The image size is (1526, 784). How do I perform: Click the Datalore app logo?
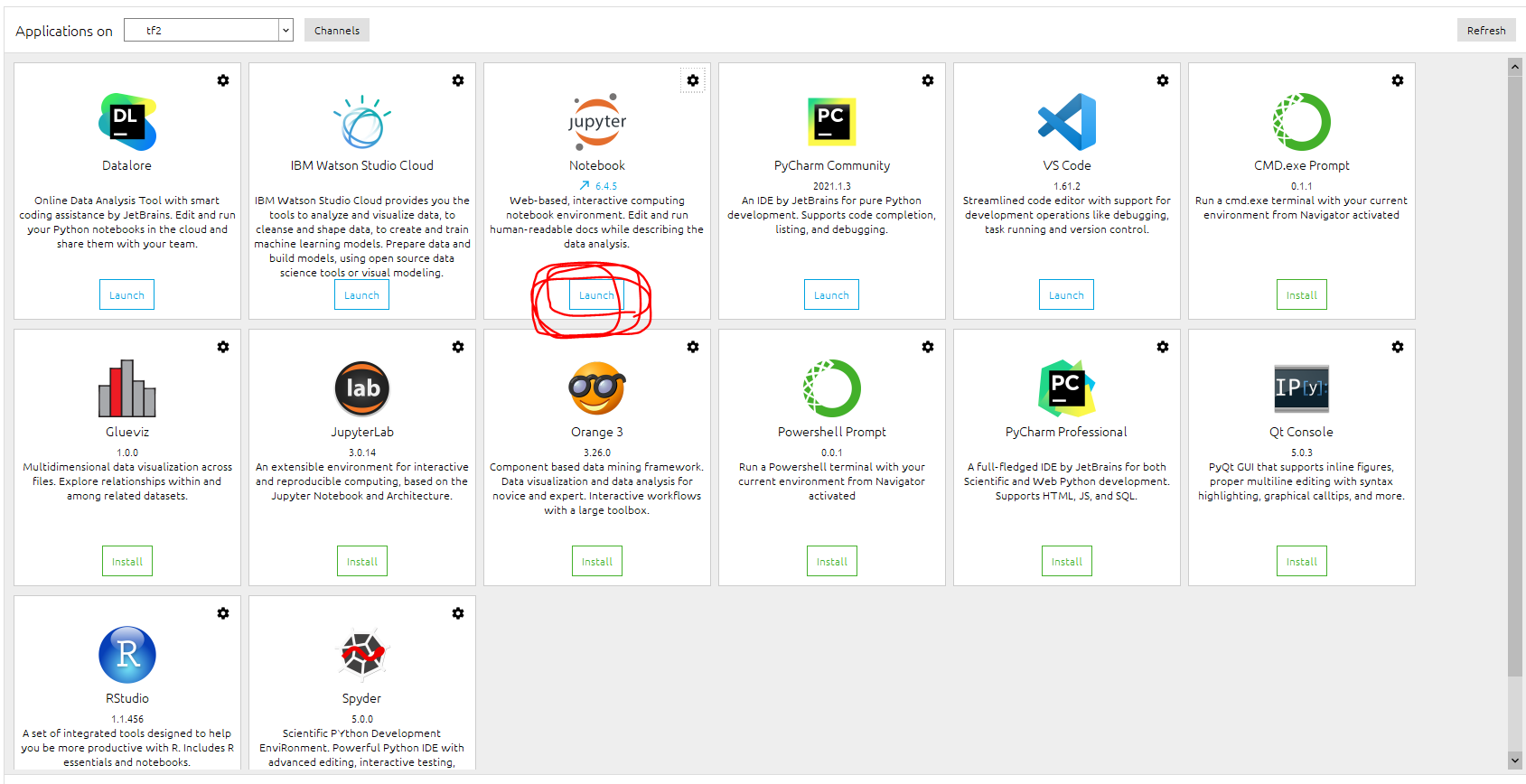[x=127, y=122]
